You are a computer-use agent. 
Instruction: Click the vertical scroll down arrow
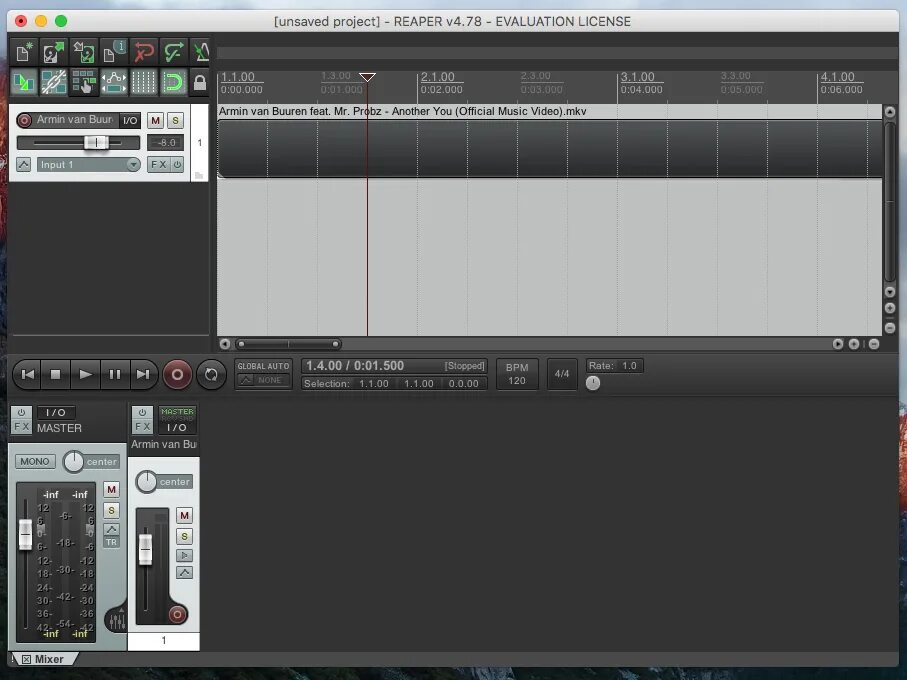tap(890, 291)
